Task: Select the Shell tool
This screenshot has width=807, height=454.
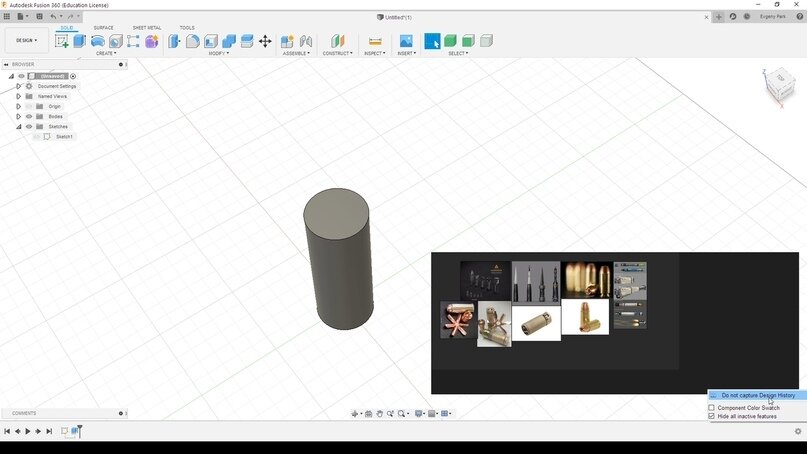Action: (x=210, y=41)
